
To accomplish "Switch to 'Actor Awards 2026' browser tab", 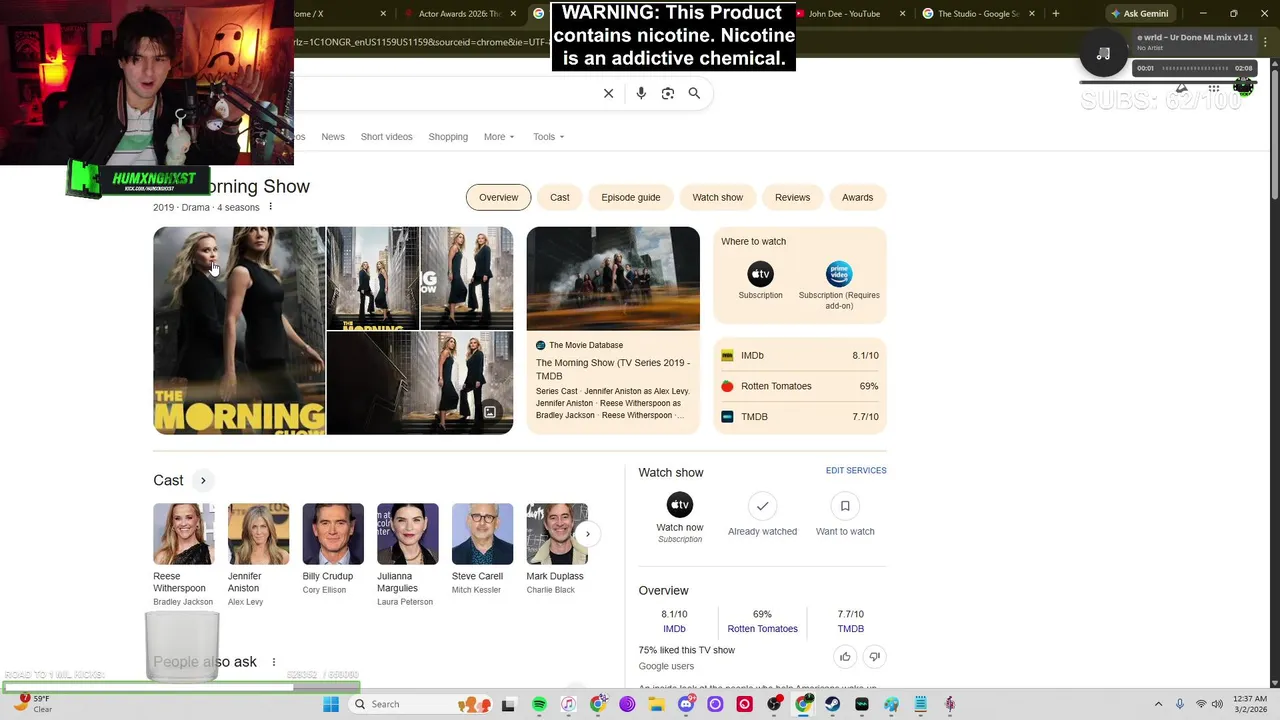I will point(460,14).
